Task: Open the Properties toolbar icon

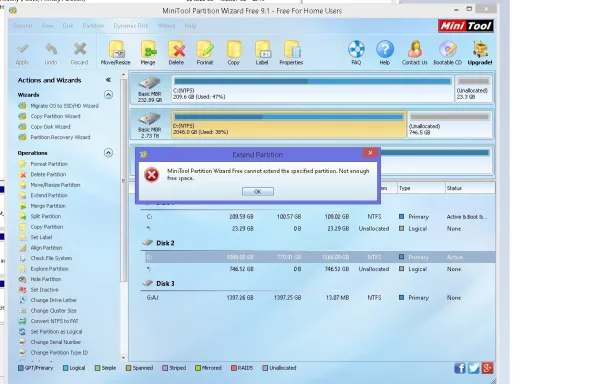Action: click(x=291, y=50)
